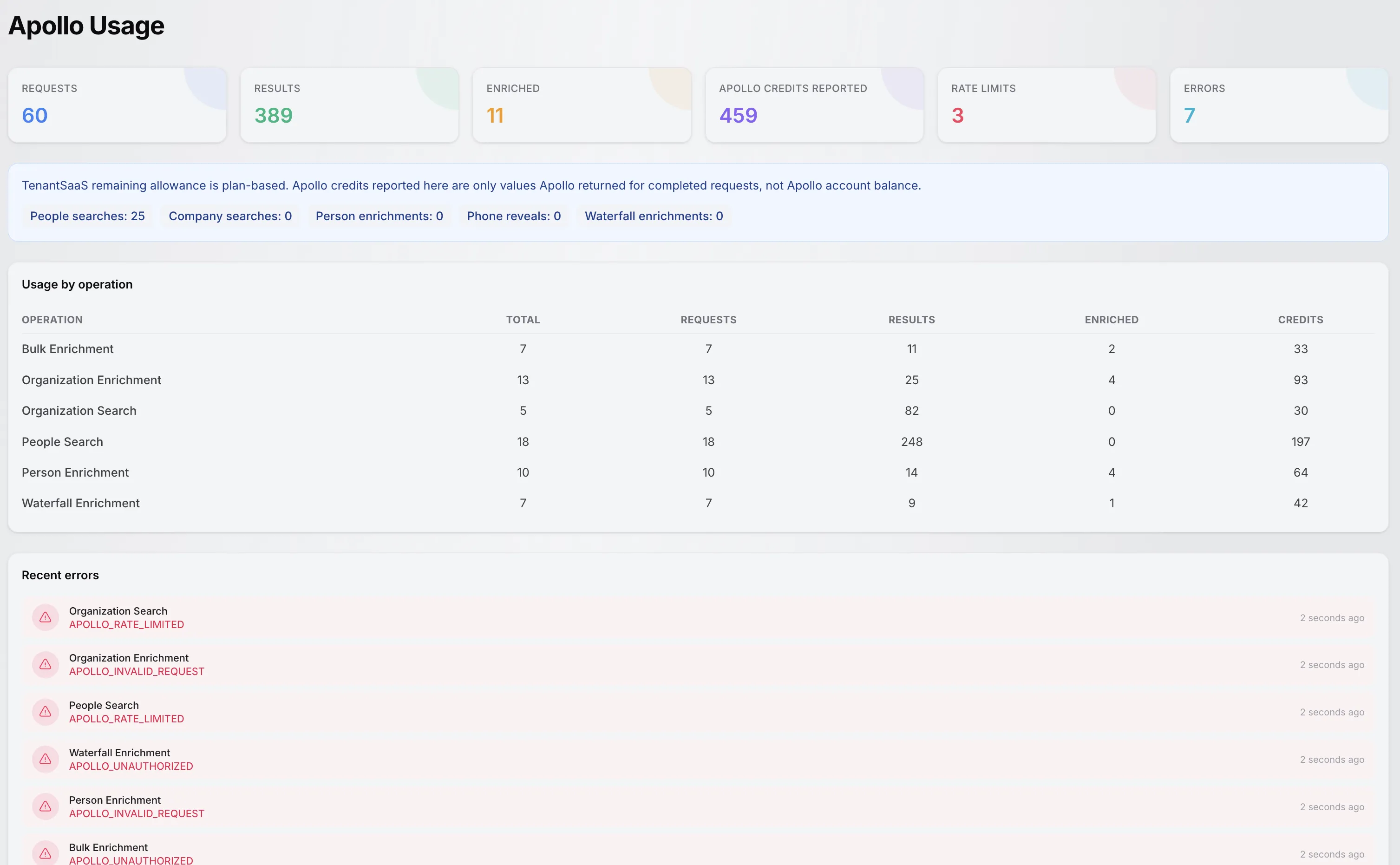Select the People Search row in usage table
Viewport: 1400px width, 865px height.
point(698,442)
